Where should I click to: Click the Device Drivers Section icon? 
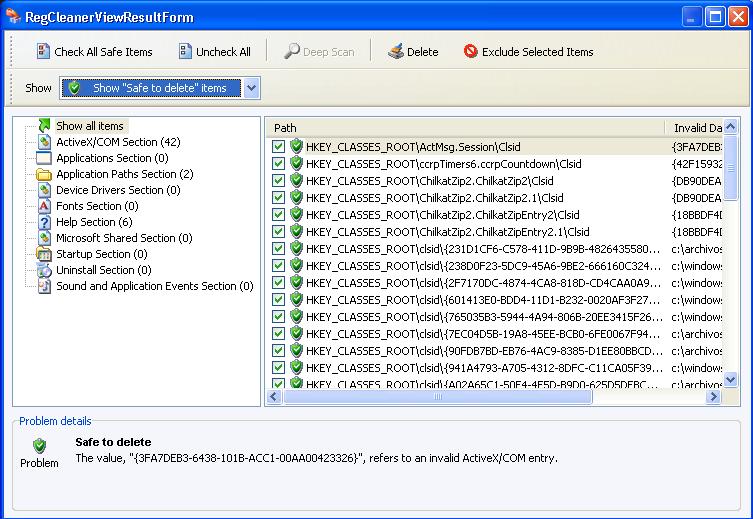[44, 190]
